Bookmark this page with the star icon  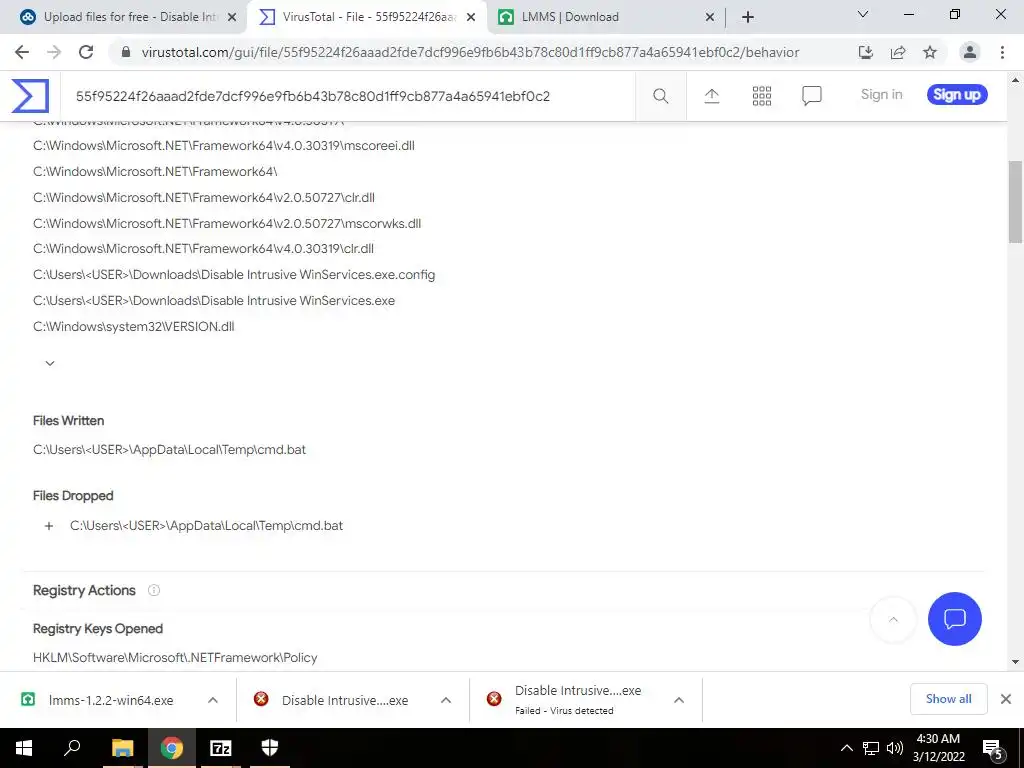(930, 52)
